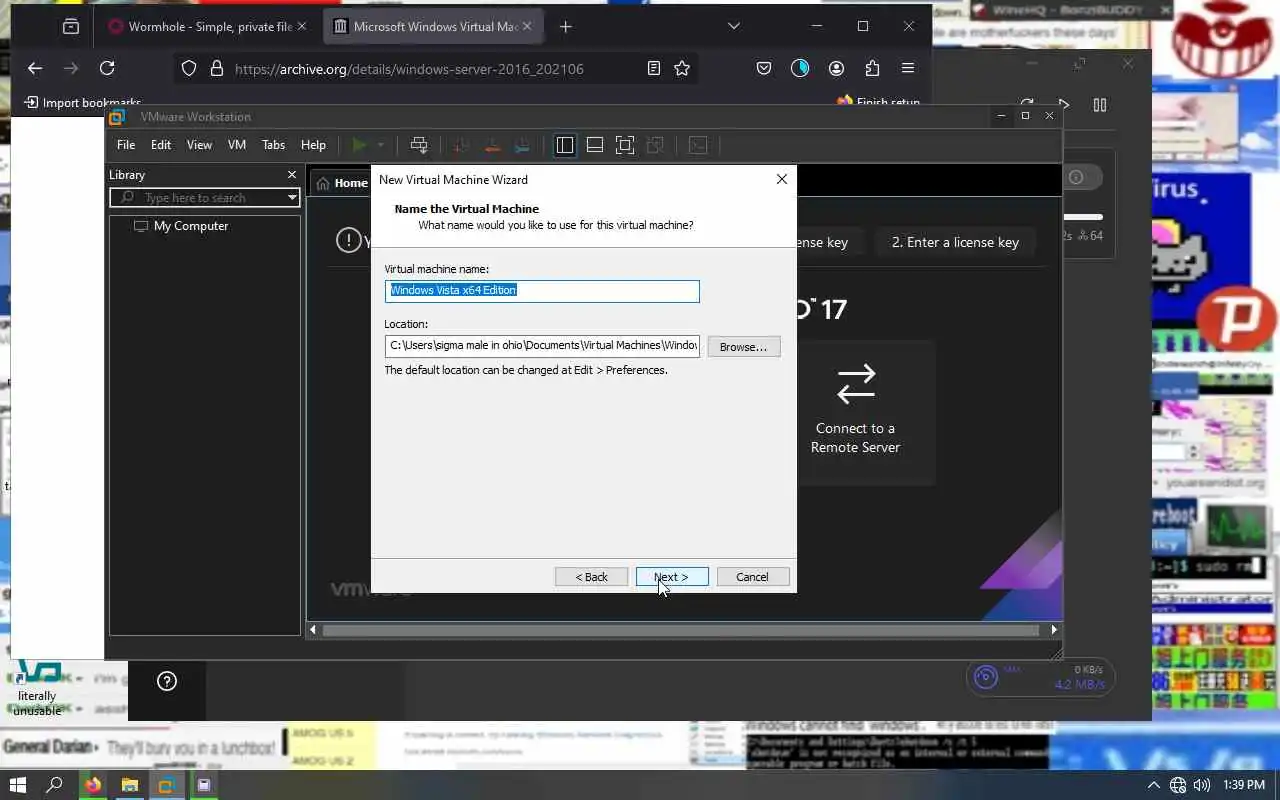1280x800 pixels.
Task: Click the browser Back arrow
Action: (35, 68)
